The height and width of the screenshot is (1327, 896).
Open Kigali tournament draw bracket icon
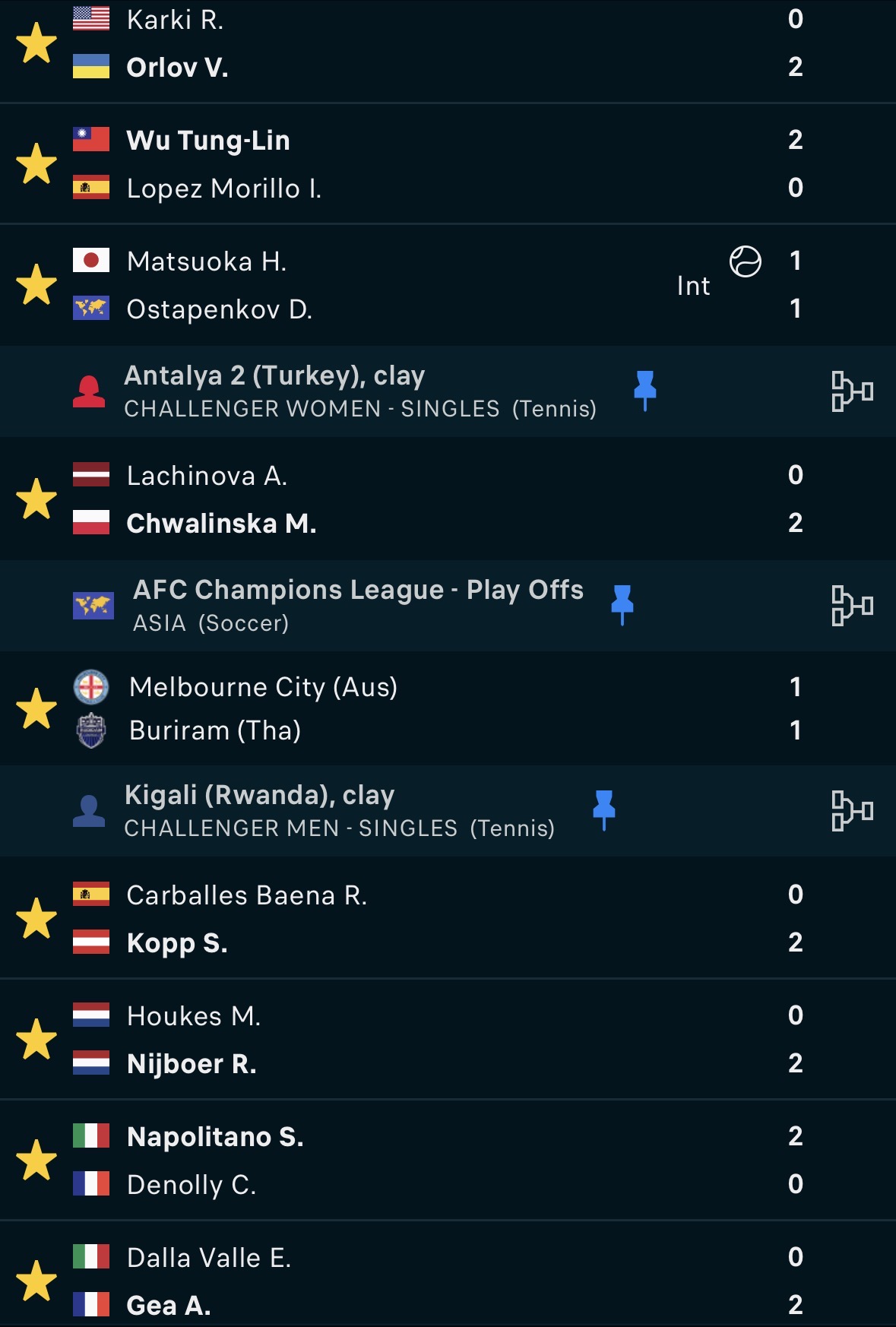(x=852, y=811)
